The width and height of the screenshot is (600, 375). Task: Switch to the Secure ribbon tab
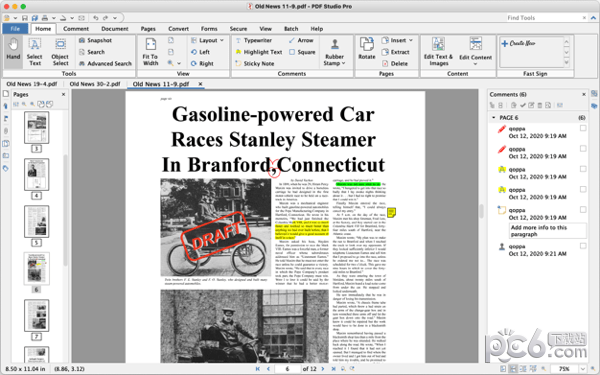point(238,29)
